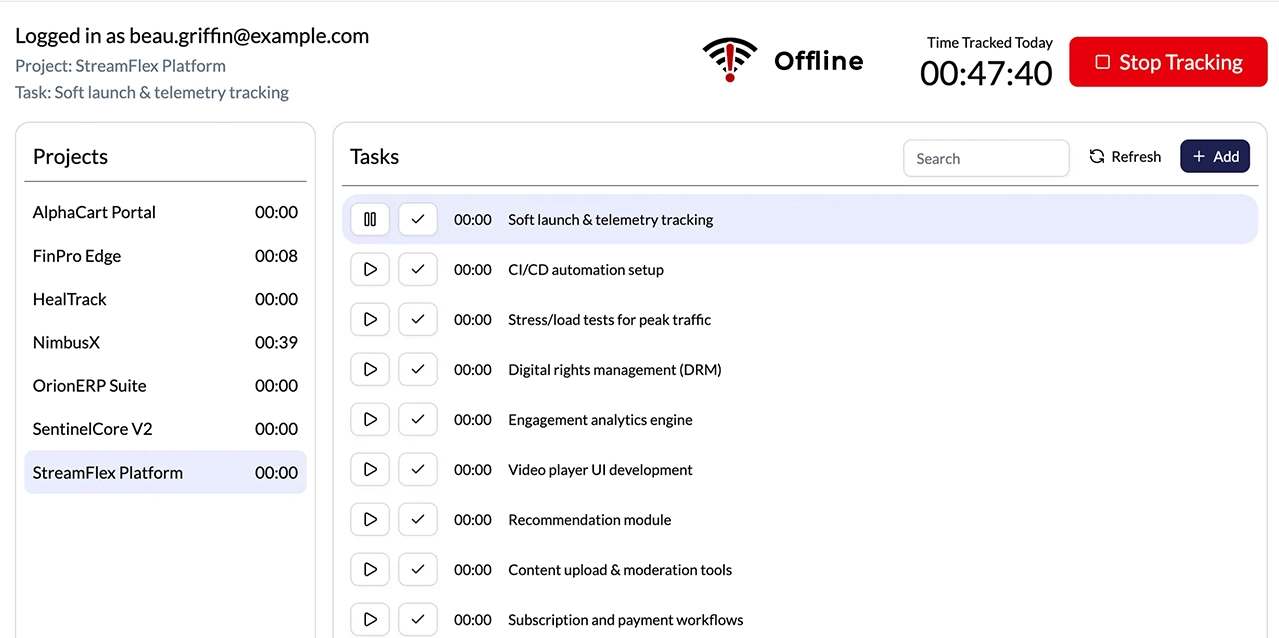Start timer for Engagement analytics engine

pyautogui.click(x=369, y=419)
